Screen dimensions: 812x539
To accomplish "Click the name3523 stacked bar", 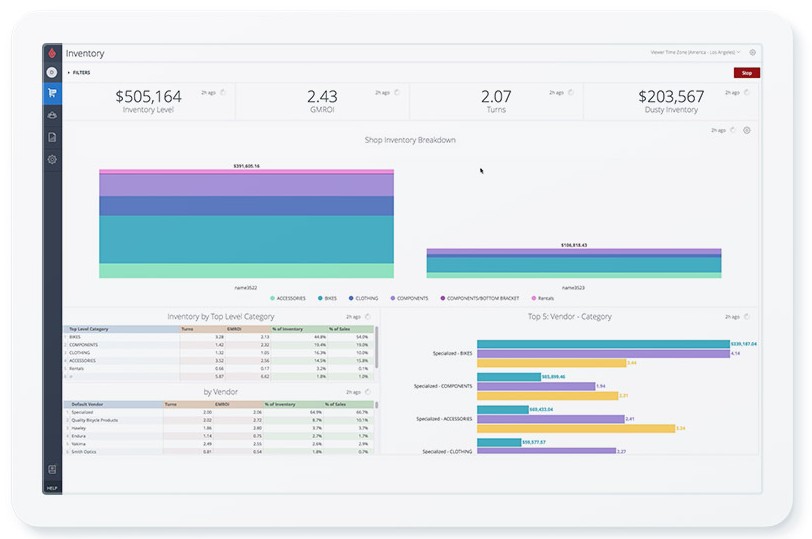I will coord(574,263).
